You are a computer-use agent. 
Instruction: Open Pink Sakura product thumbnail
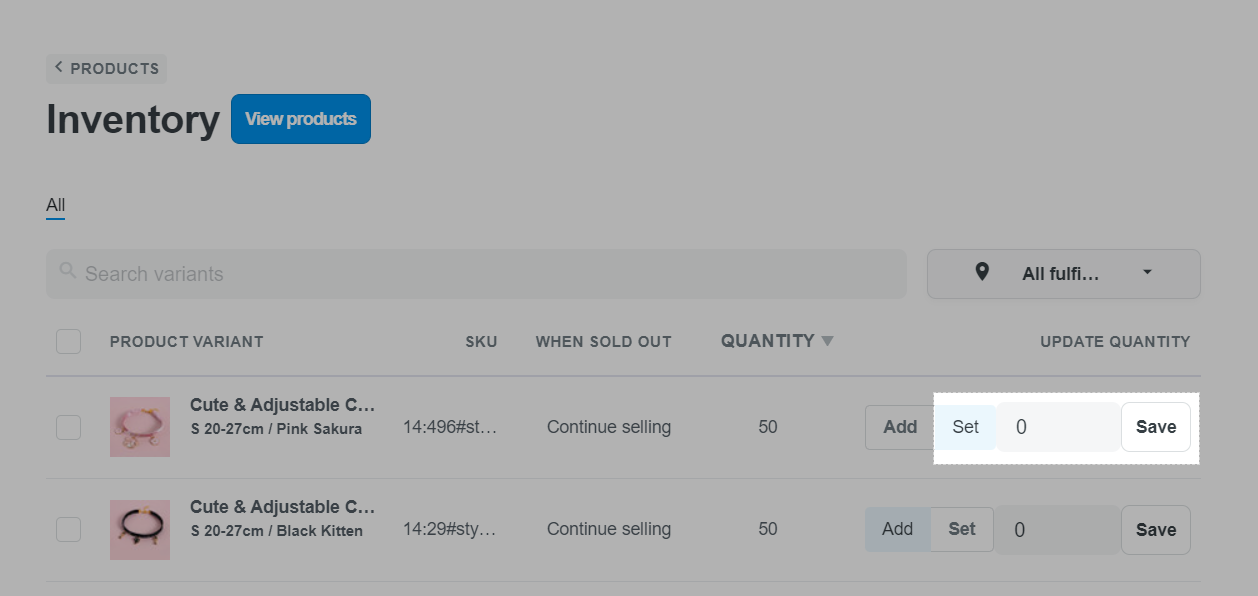pyautogui.click(x=140, y=427)
